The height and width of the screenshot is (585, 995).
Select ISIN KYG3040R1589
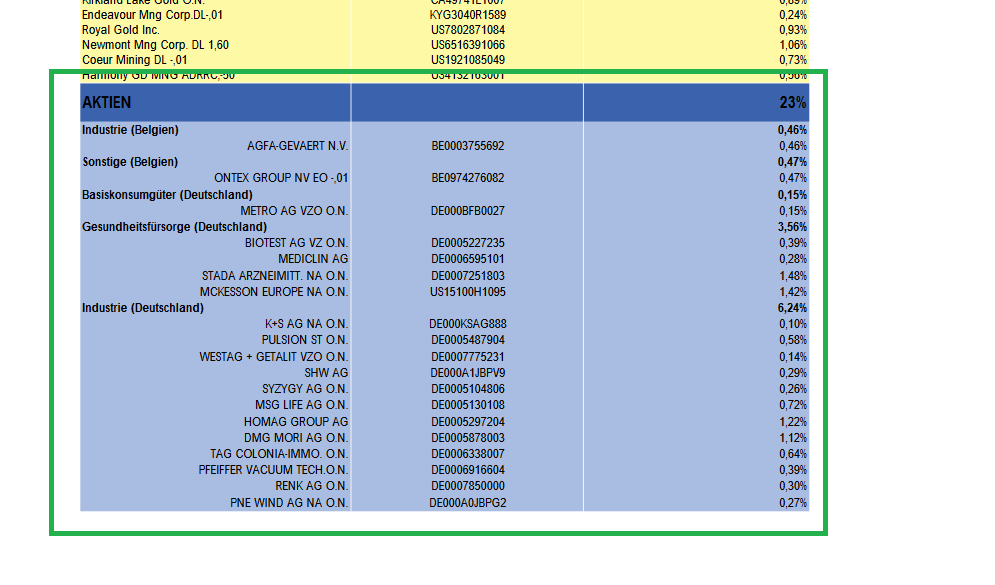(x=468, y=15)
